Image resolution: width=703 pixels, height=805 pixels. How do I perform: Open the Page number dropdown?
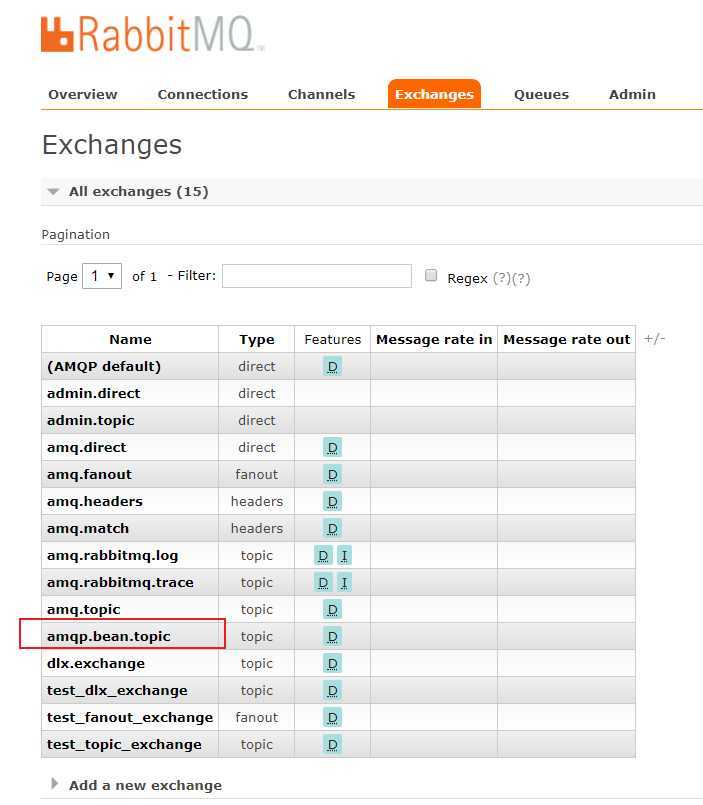102,276
